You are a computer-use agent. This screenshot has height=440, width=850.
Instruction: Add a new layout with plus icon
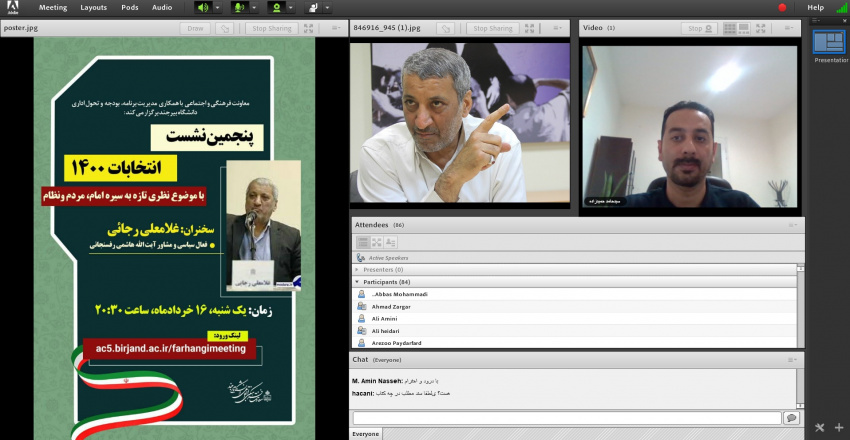click(839, 428)
